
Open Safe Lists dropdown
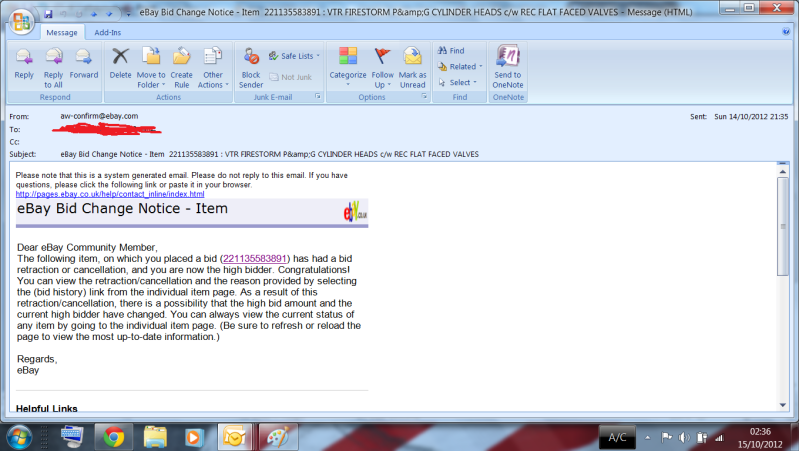point(295,56)
